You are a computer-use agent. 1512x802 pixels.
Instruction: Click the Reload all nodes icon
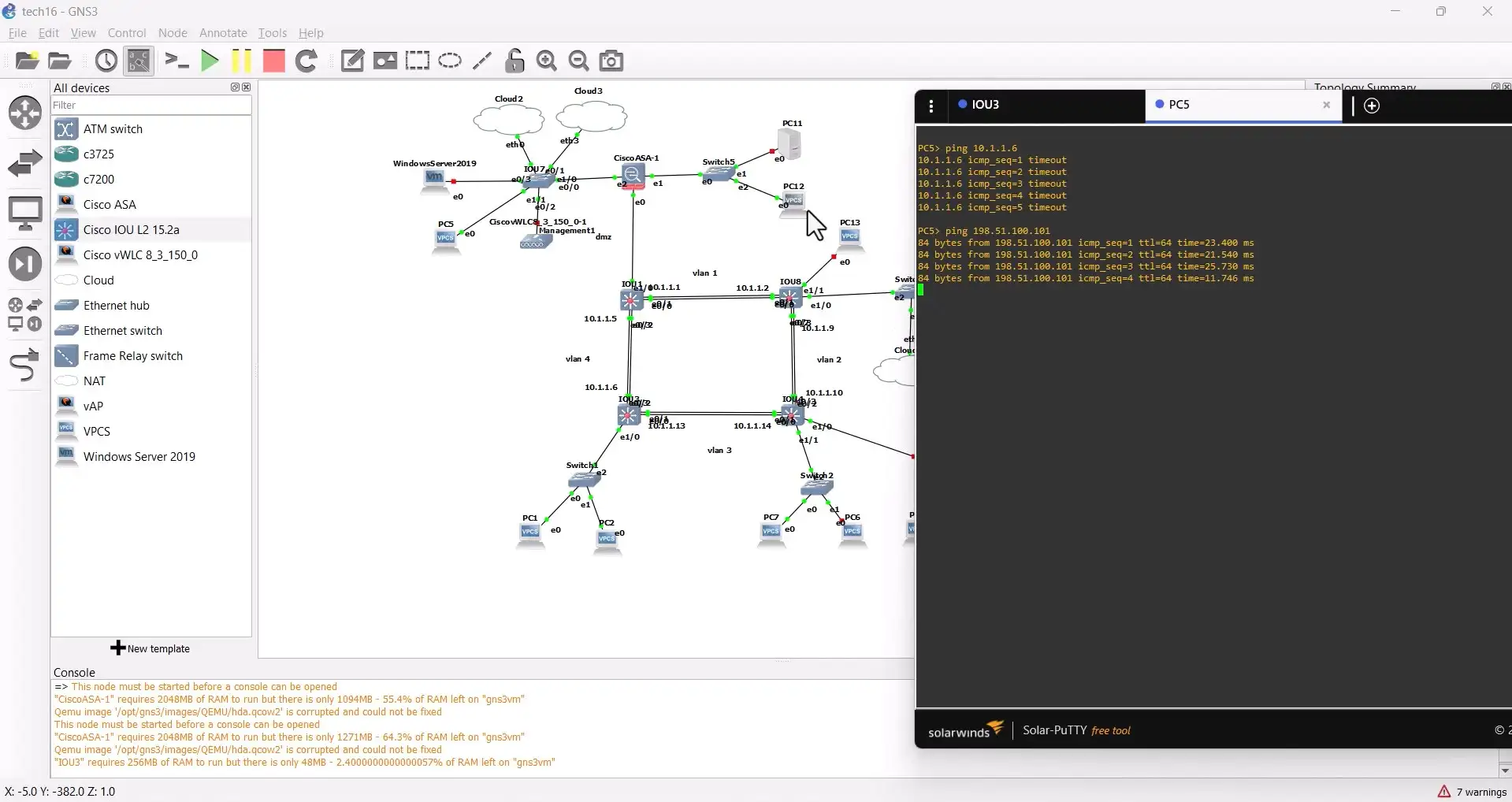pyautogui.click(x=306, y=61)
